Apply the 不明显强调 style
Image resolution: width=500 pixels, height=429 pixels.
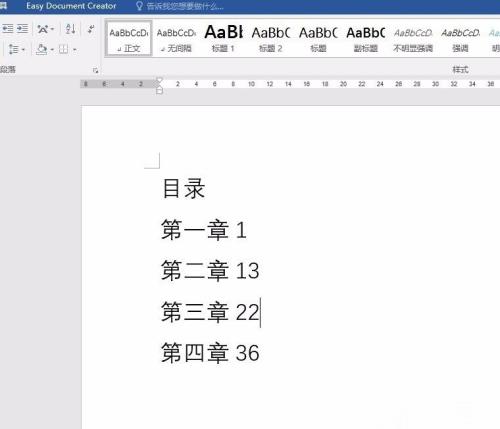(413, 38)
